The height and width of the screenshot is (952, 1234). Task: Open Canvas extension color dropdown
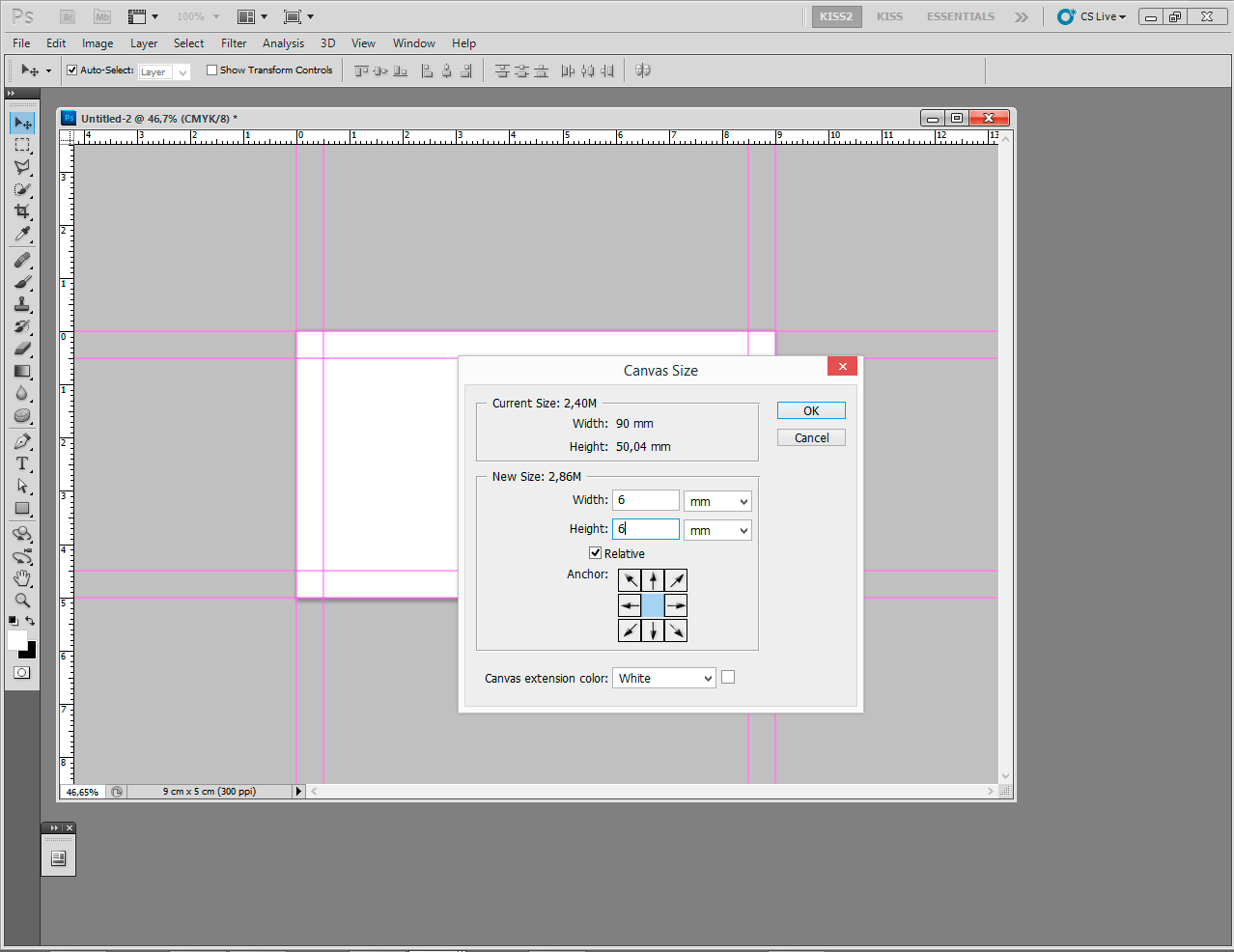(664, 678)
